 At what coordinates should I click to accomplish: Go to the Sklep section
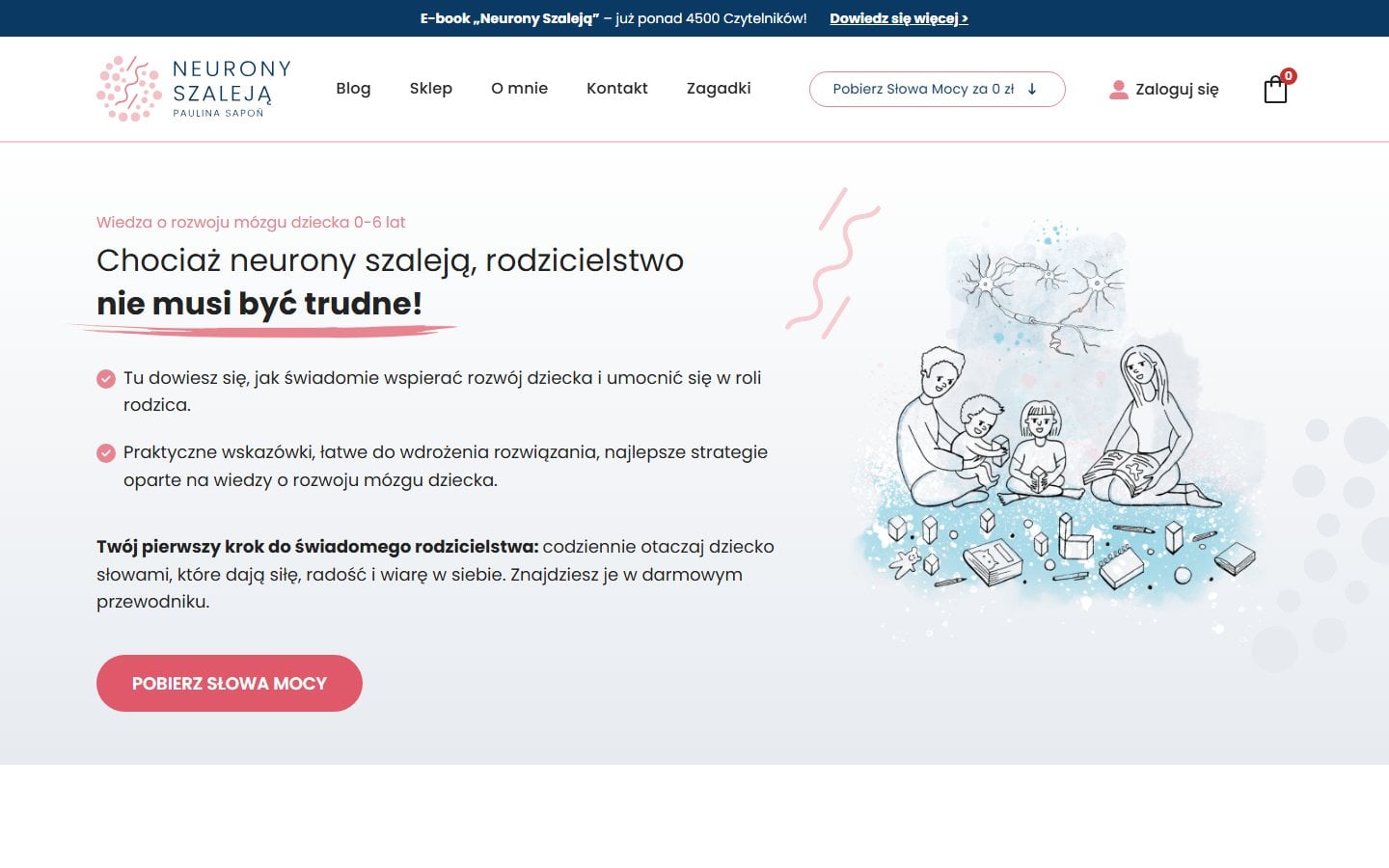tap(430, 89)
